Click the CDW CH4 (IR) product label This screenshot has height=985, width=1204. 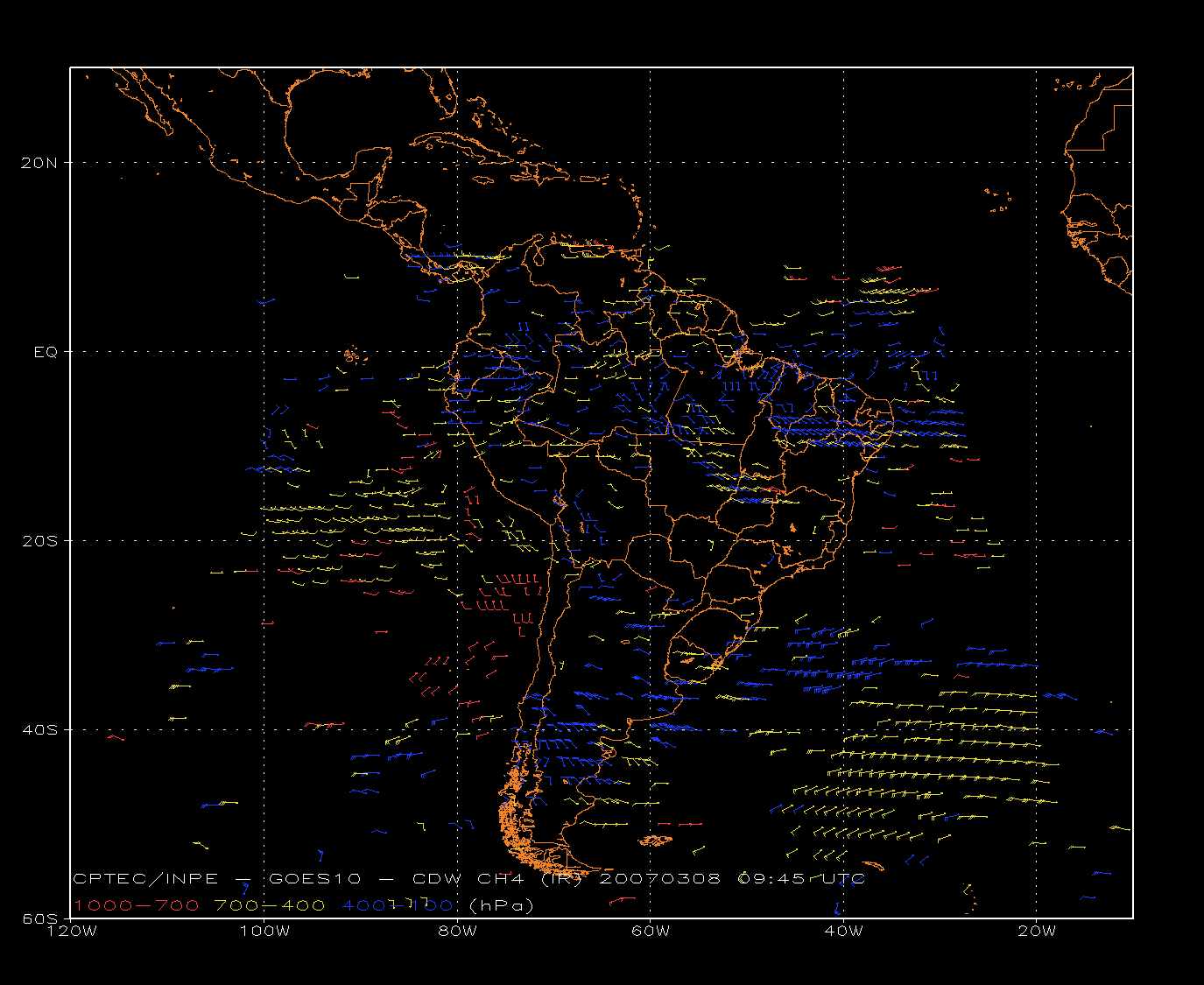497,879
